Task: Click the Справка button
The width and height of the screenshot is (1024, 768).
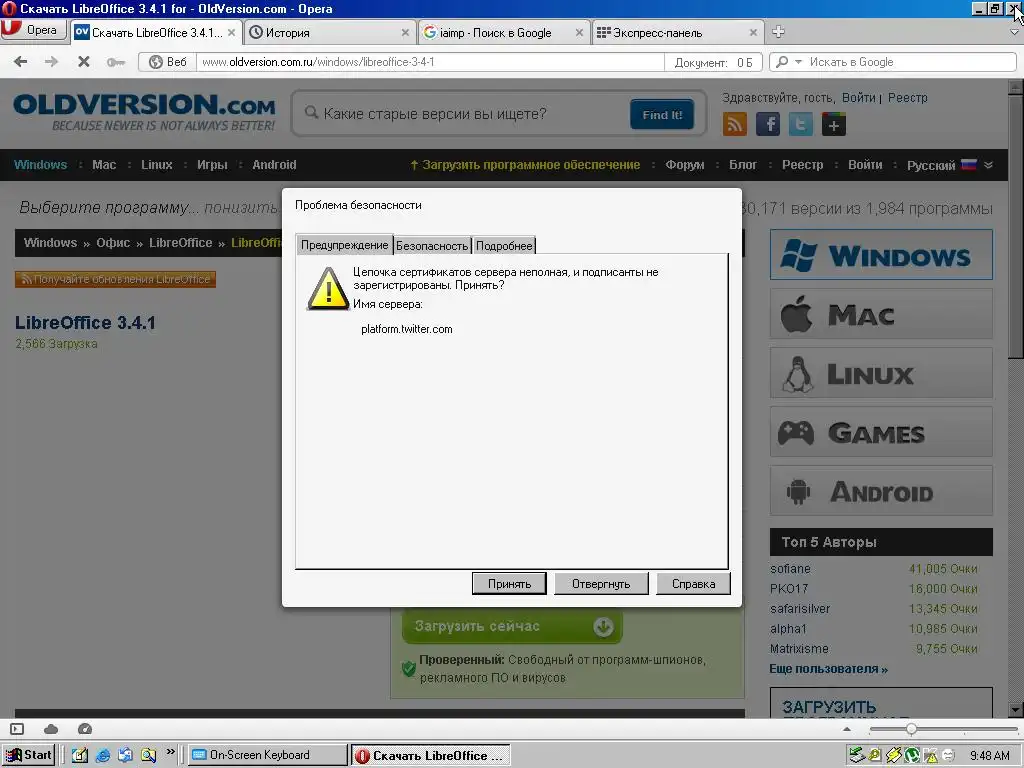Action: click(694, 584)
